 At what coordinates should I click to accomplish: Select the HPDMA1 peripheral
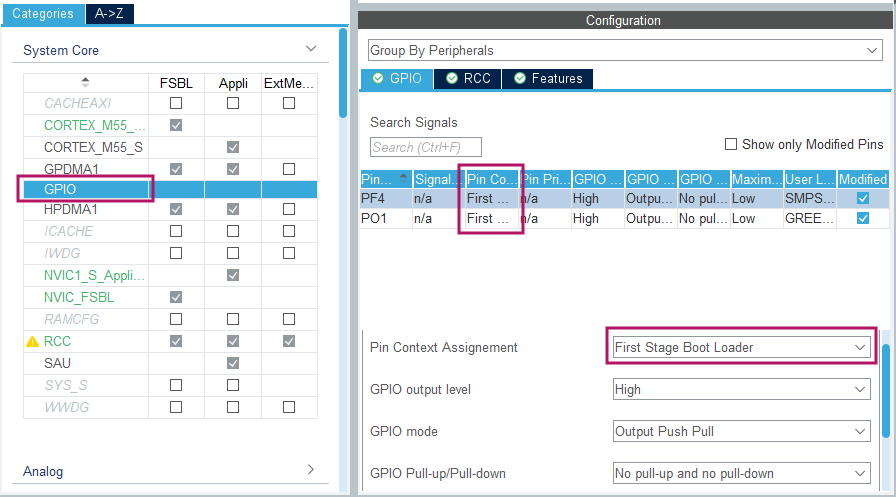point(71,210)
